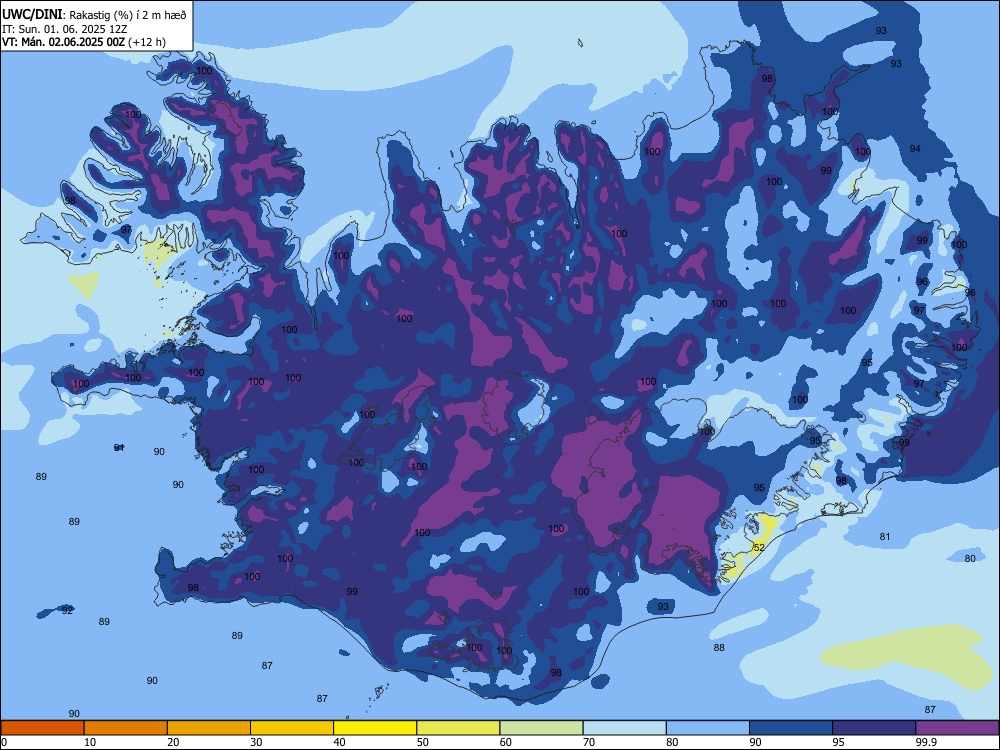Select the 81 humidity value off the southeast coast
Image resolution: width=1000 pixels, height=750 pixels.
coord(885,536)
